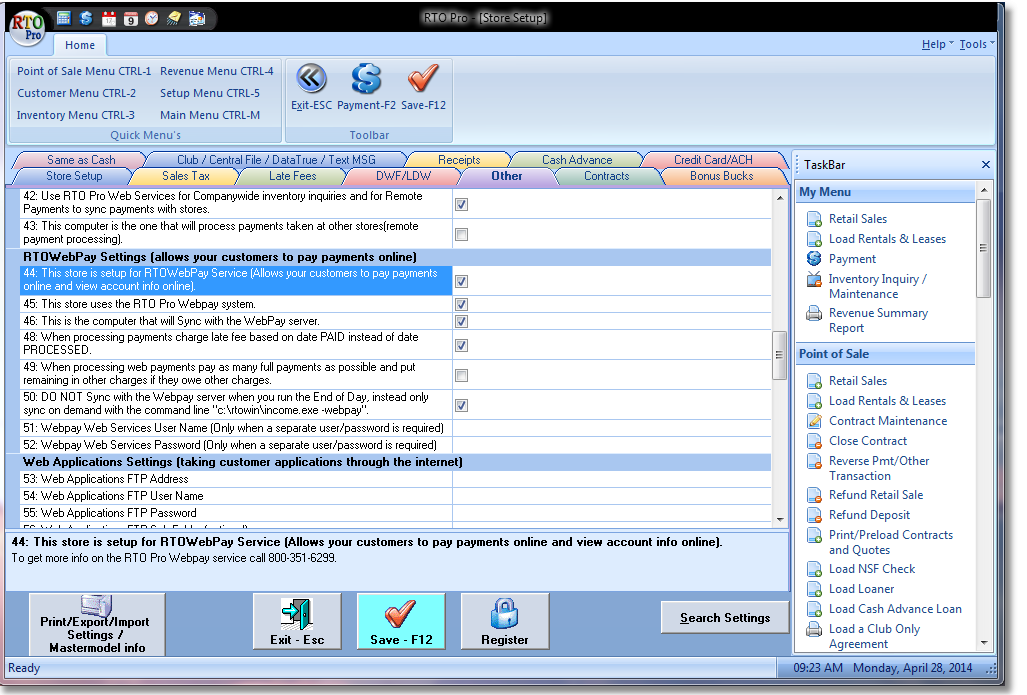
Task: Open Contract Maintenance in the TaskBar panel
Action: pos(887,421)
